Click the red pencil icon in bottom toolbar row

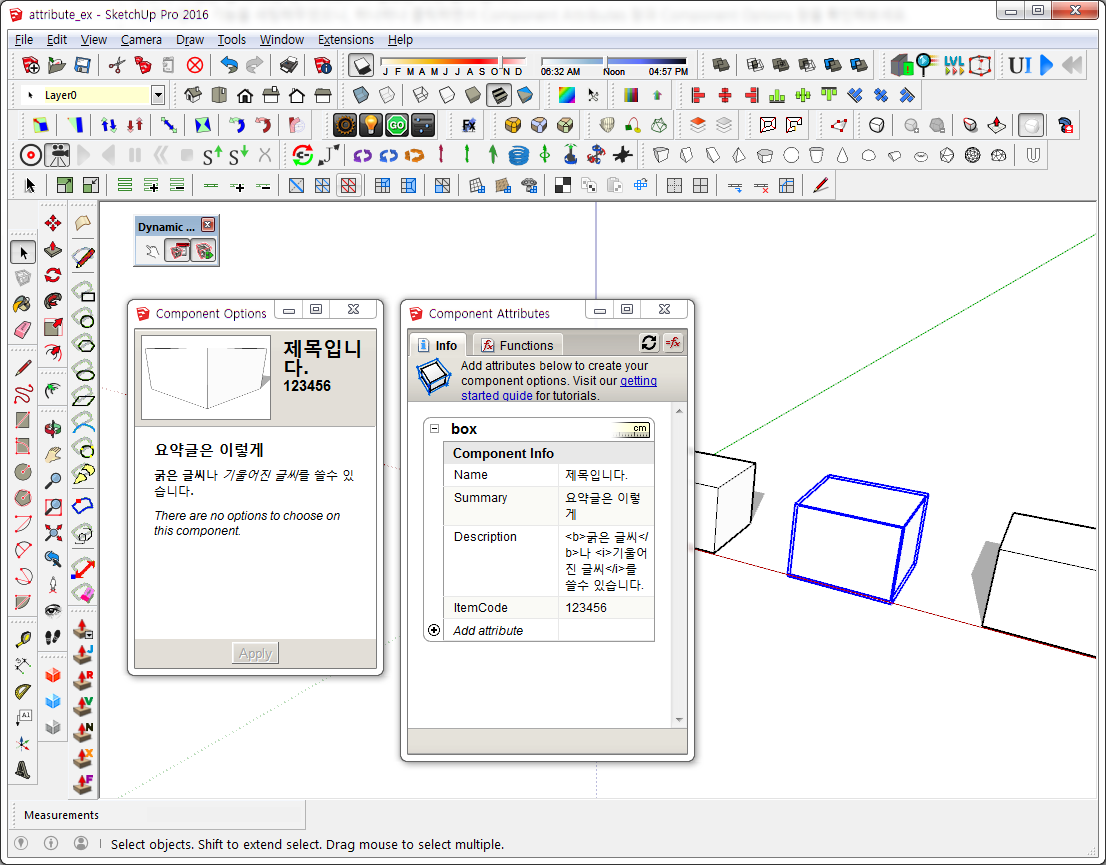[820, 186]
